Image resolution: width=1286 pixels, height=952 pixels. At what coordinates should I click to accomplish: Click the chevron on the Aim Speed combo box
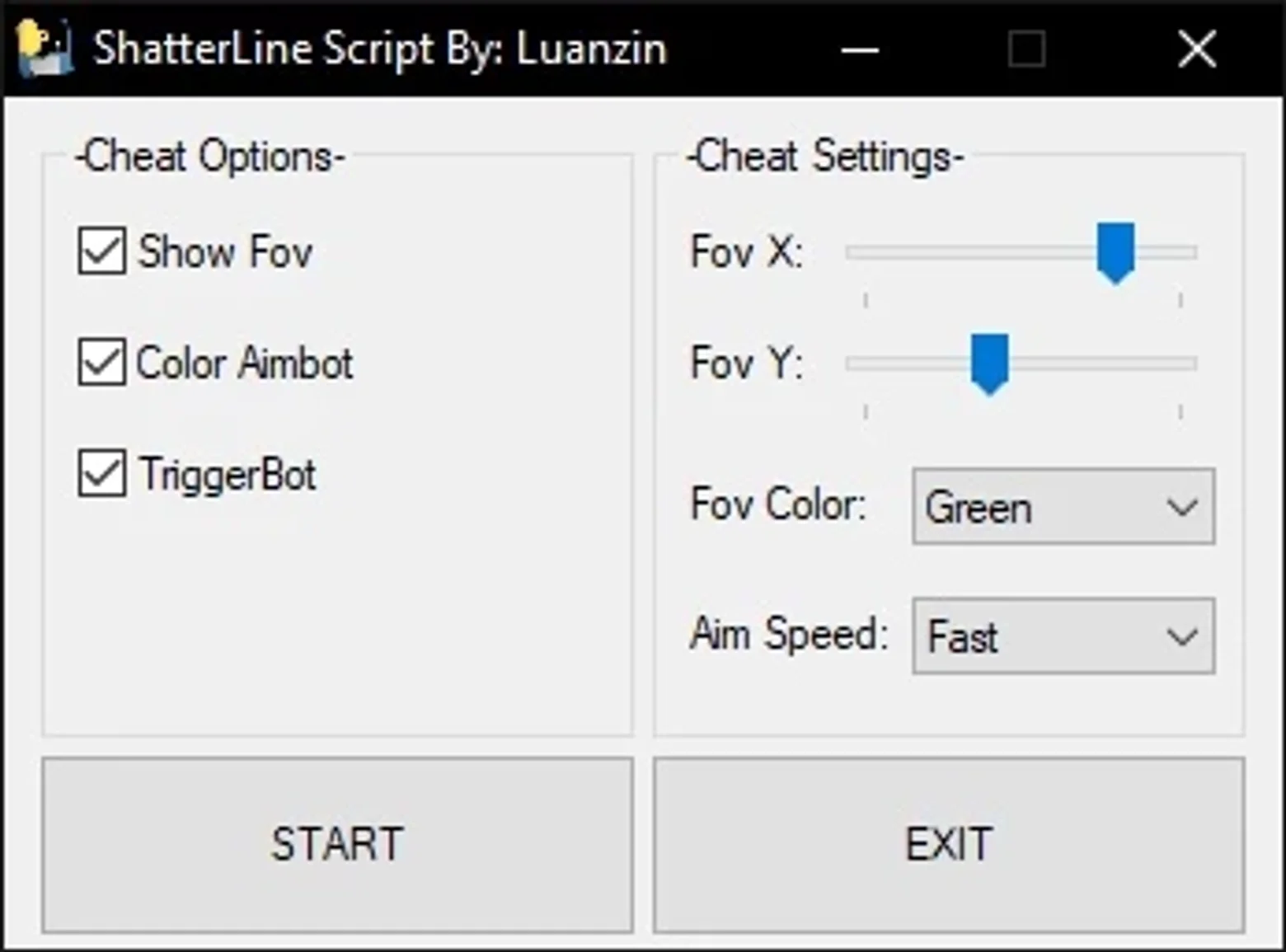(x=1182, y=636)
